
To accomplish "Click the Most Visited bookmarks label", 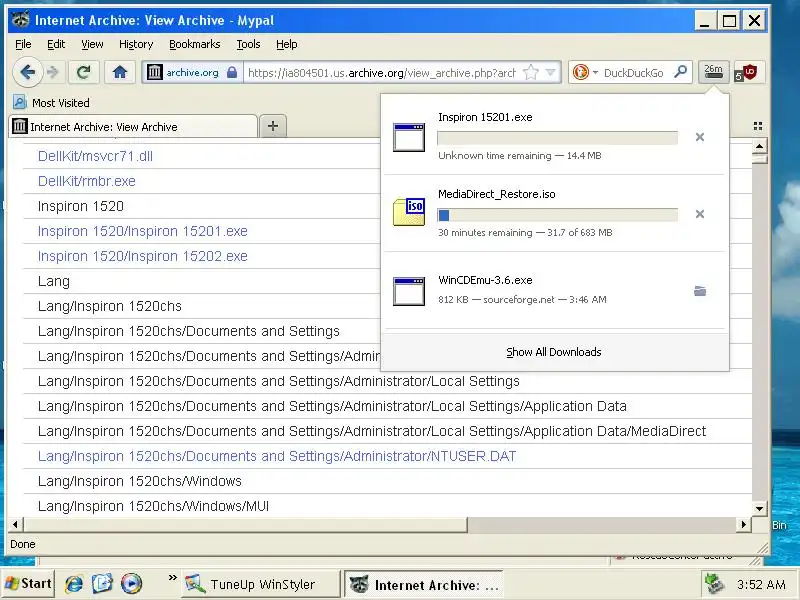I will pyautogui.click(x=61, y=103).
